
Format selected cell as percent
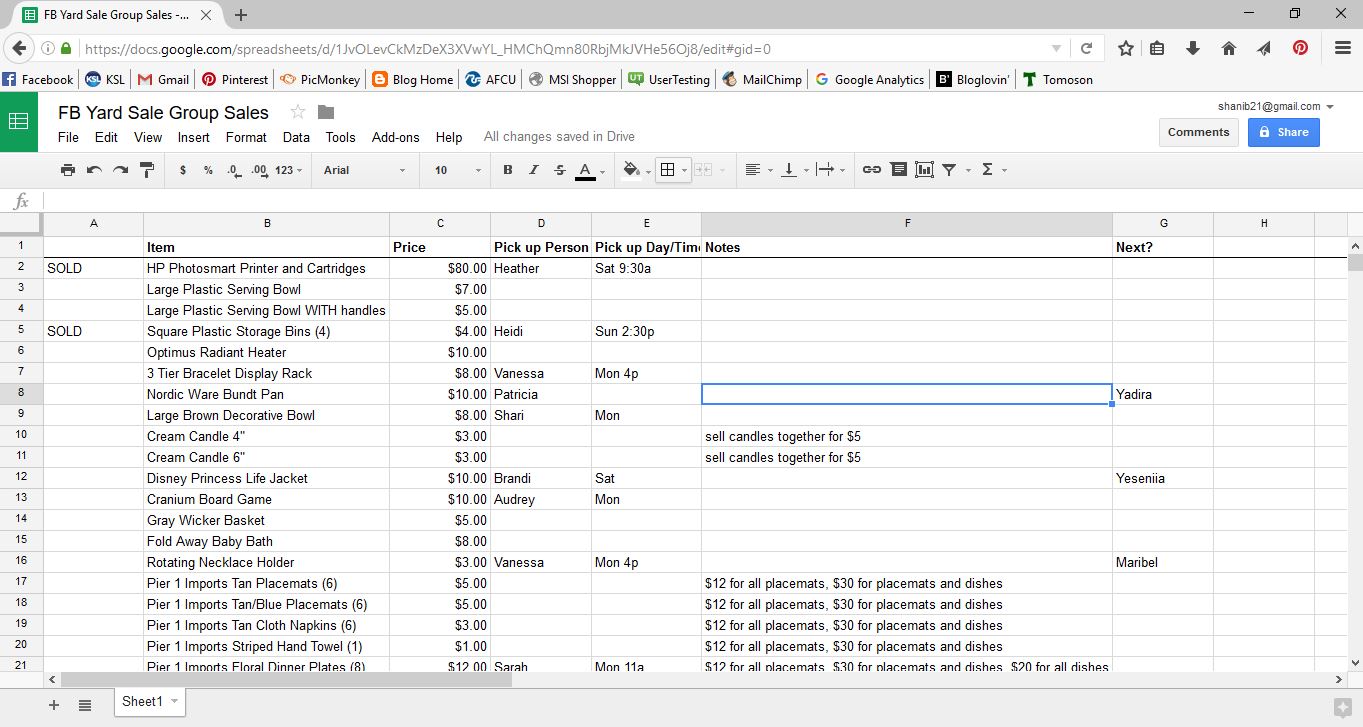pyautogui.click(x=207, y=170)
